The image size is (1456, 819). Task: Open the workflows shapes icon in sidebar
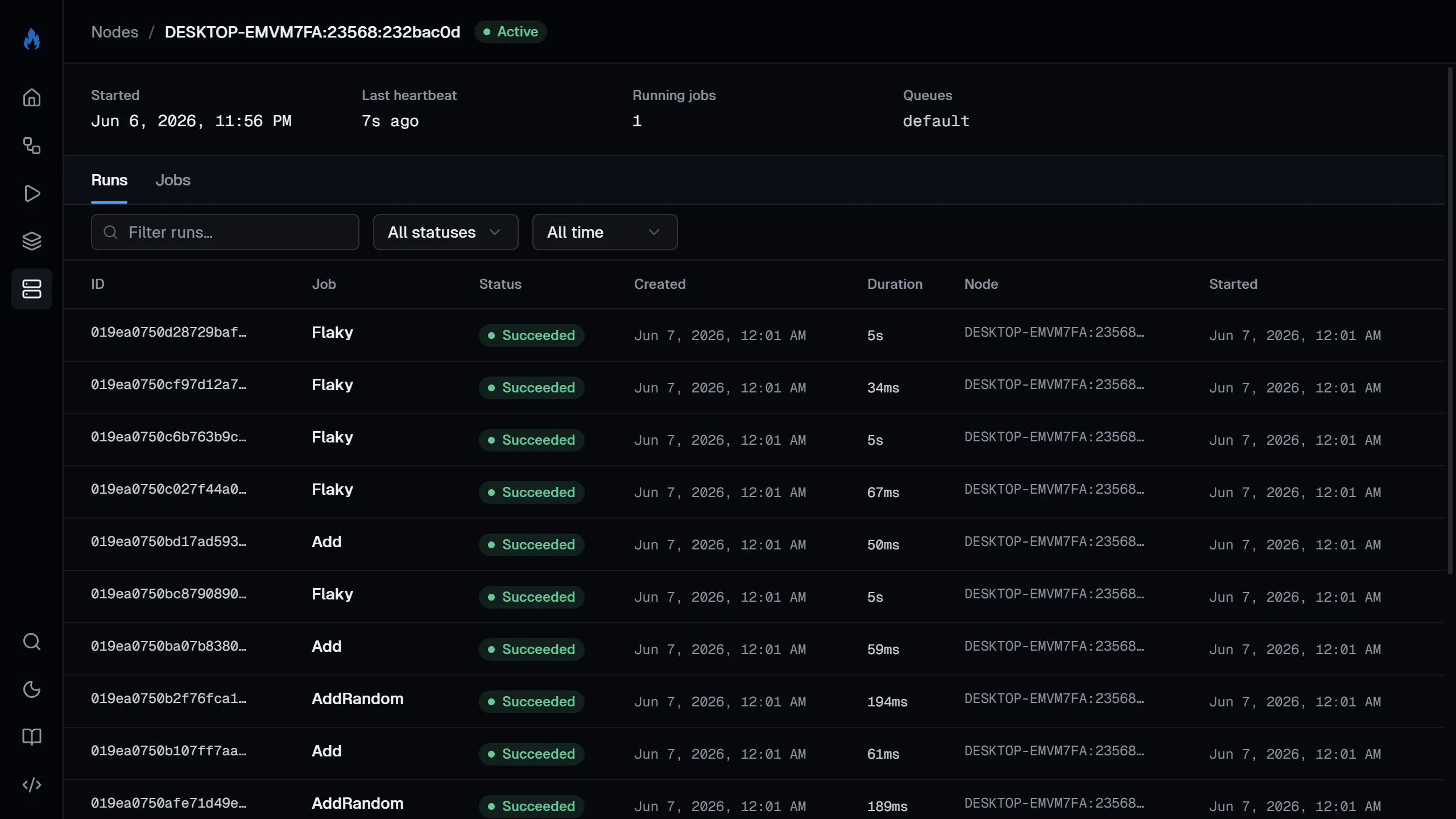click(32, 146)
